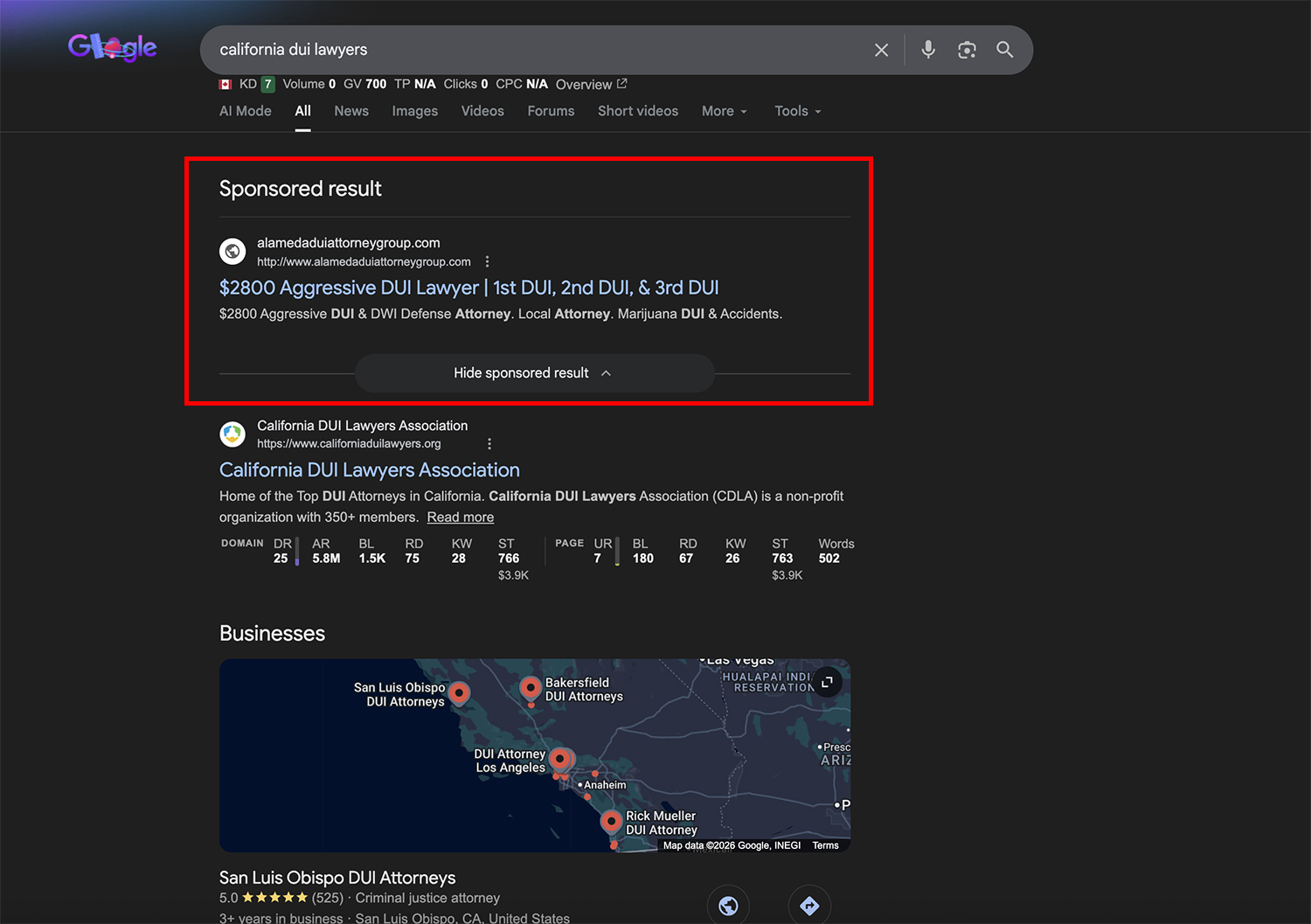The image size is (1311, 924).
Task: Open Google Lens image search
Action: 967,50
